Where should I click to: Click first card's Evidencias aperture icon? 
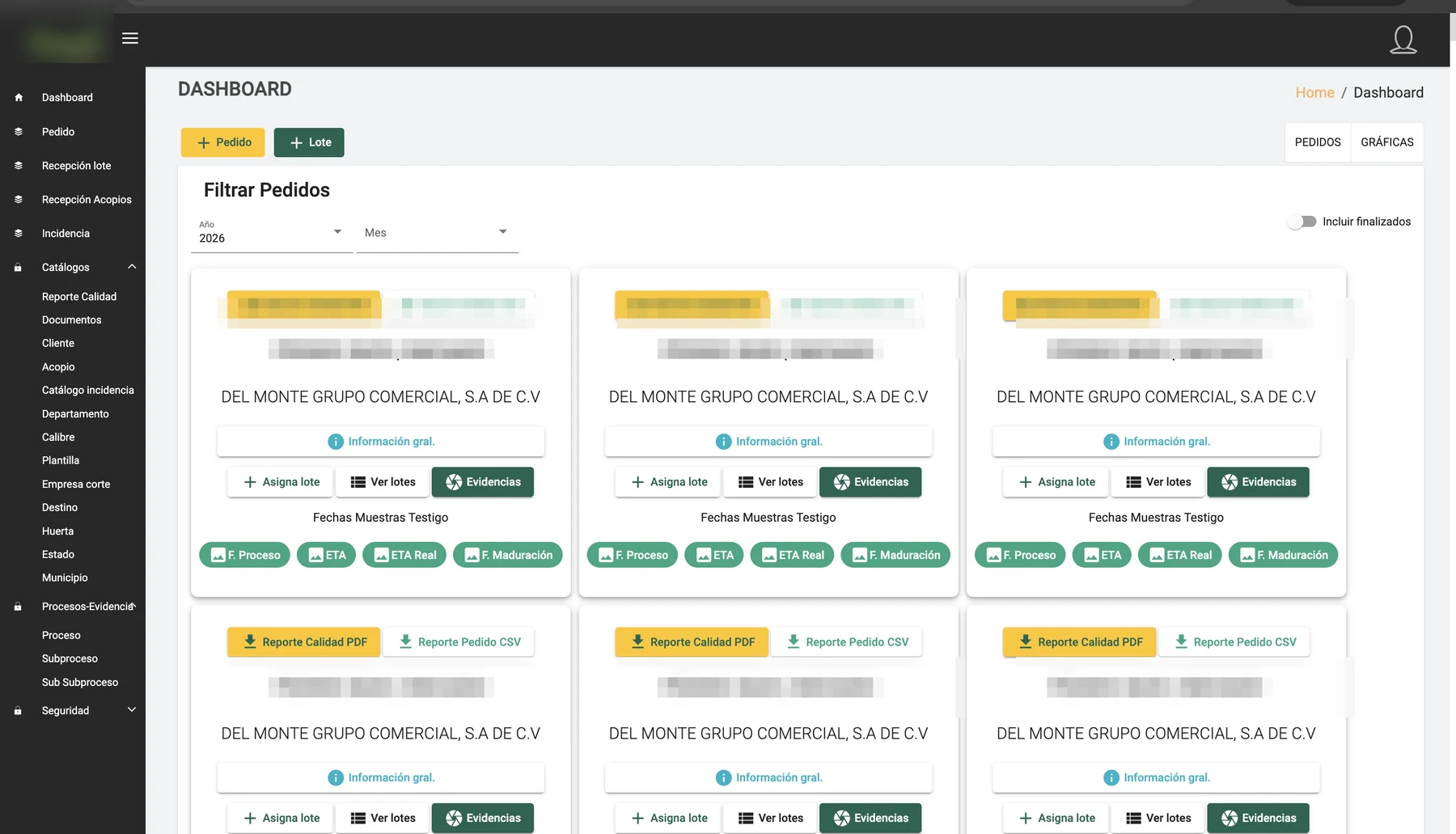coord(454,482)
